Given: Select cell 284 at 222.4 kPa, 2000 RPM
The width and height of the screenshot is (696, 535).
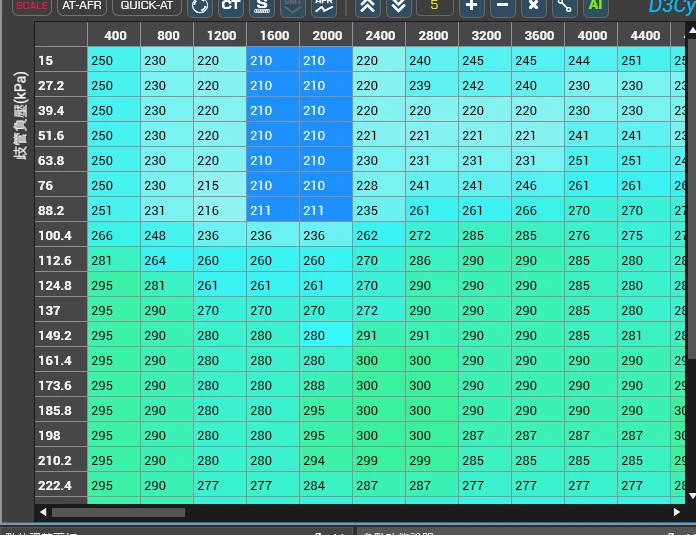Looking at the screenshot, I should click(326, 485).
